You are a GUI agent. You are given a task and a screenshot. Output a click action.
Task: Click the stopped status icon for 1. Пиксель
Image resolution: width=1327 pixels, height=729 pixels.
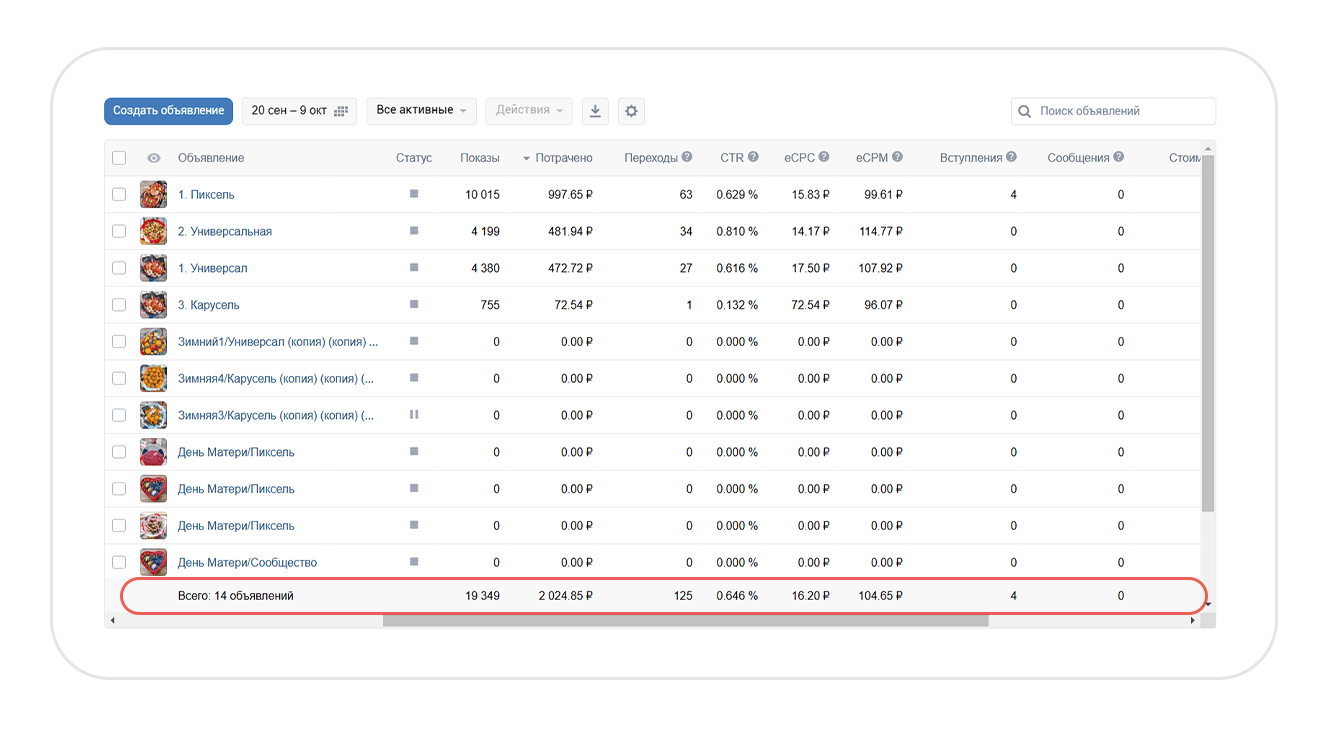pos(414,194)
